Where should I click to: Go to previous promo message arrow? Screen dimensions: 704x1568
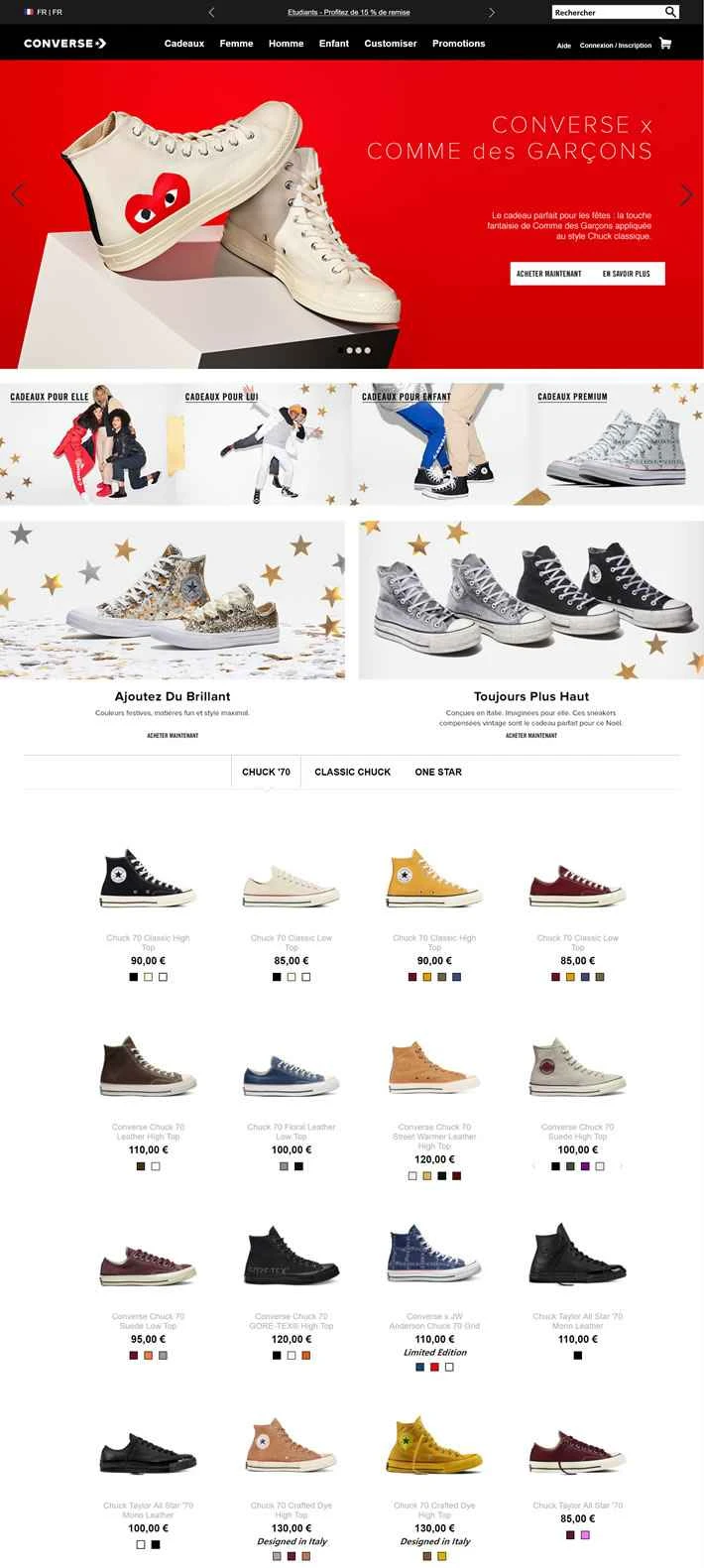tap(211, 12)
